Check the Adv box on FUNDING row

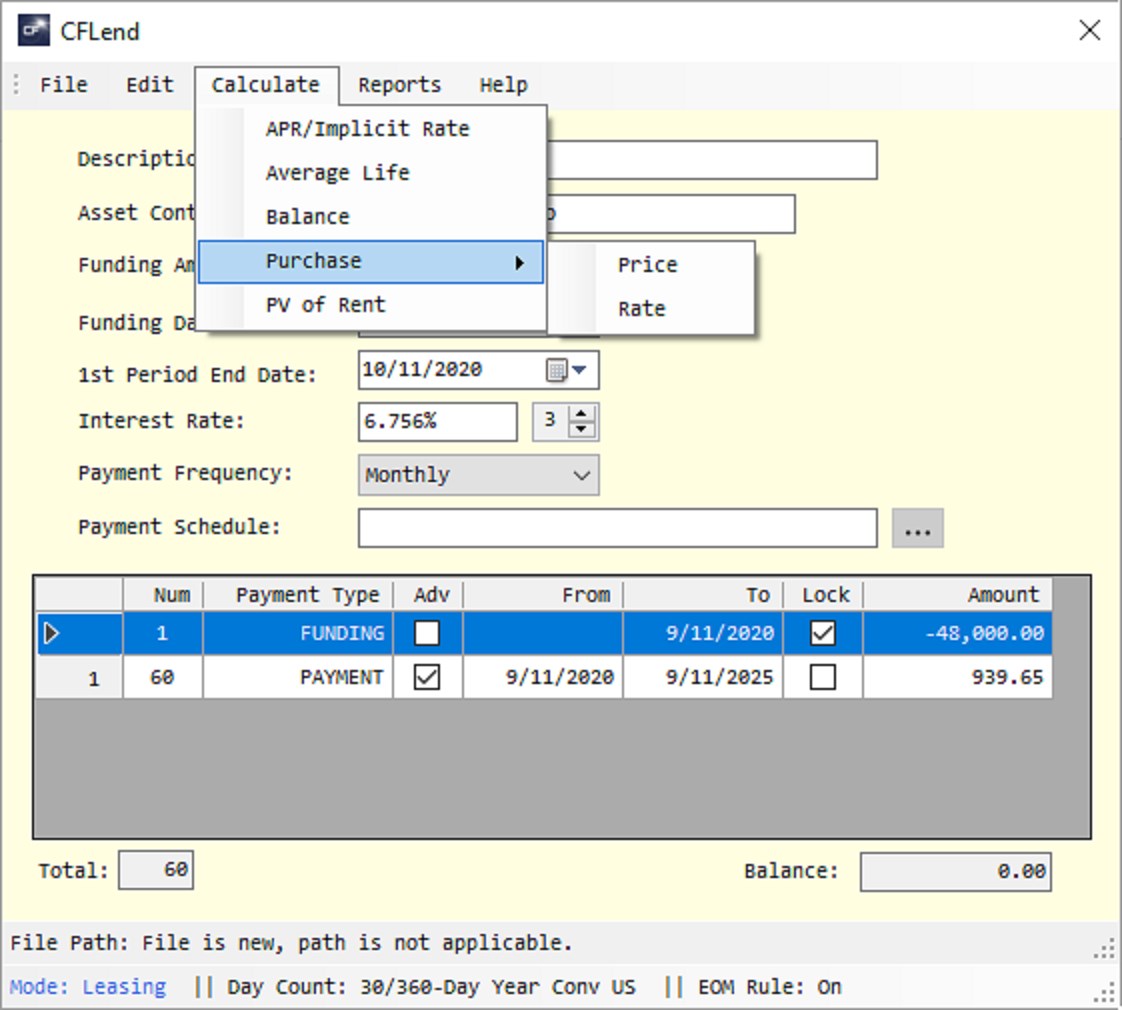(x=427, y=633)
